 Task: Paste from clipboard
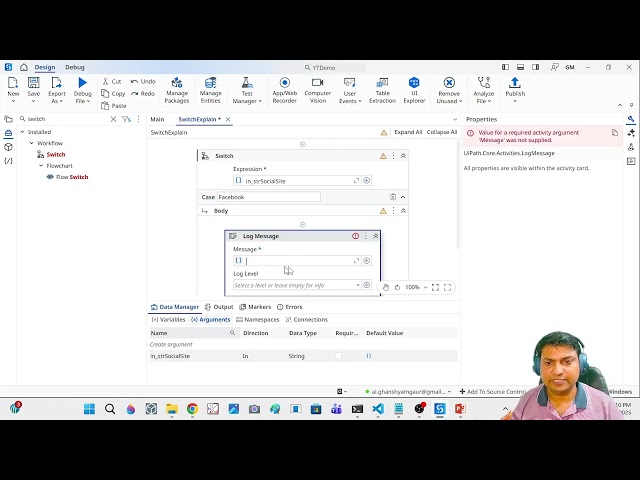[114, 106]
